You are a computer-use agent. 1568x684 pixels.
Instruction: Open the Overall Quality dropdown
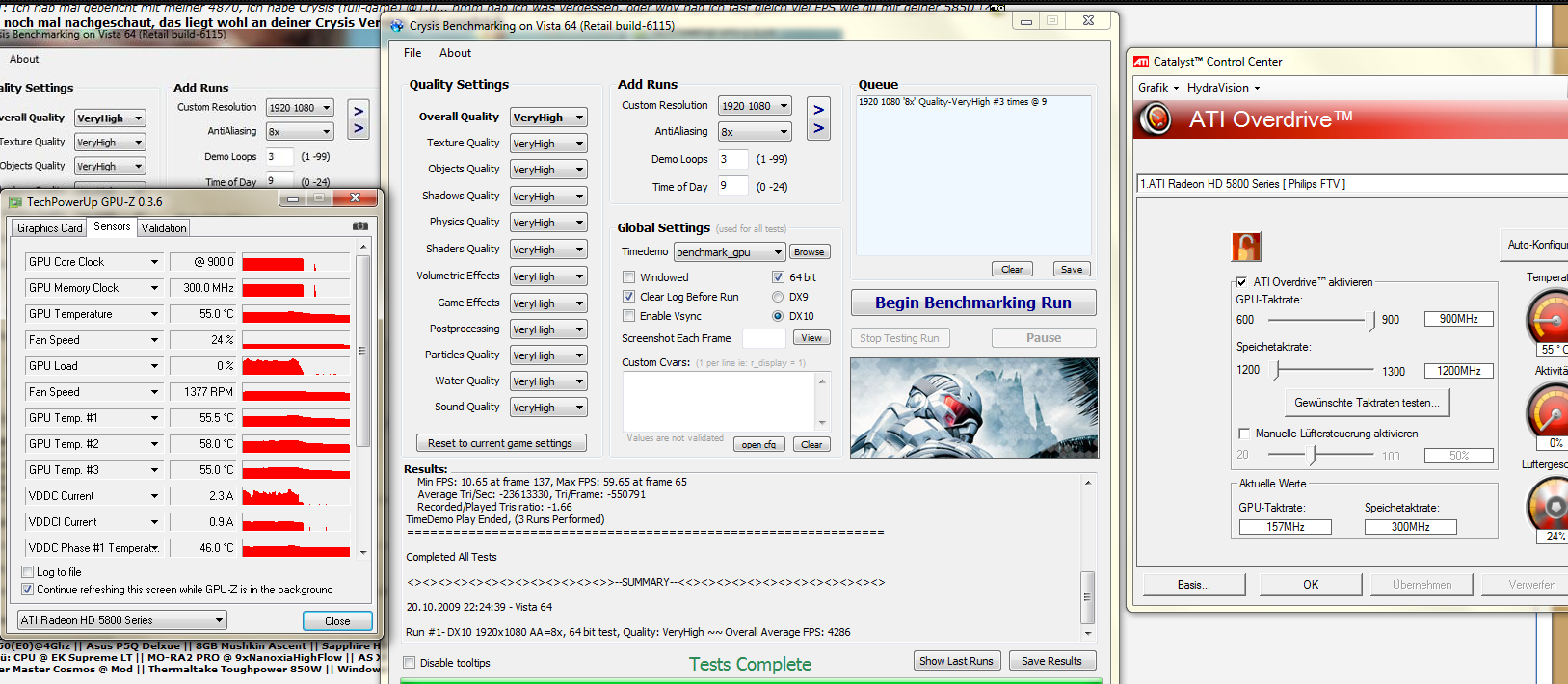pyautogui.click(x=548, y=118)
